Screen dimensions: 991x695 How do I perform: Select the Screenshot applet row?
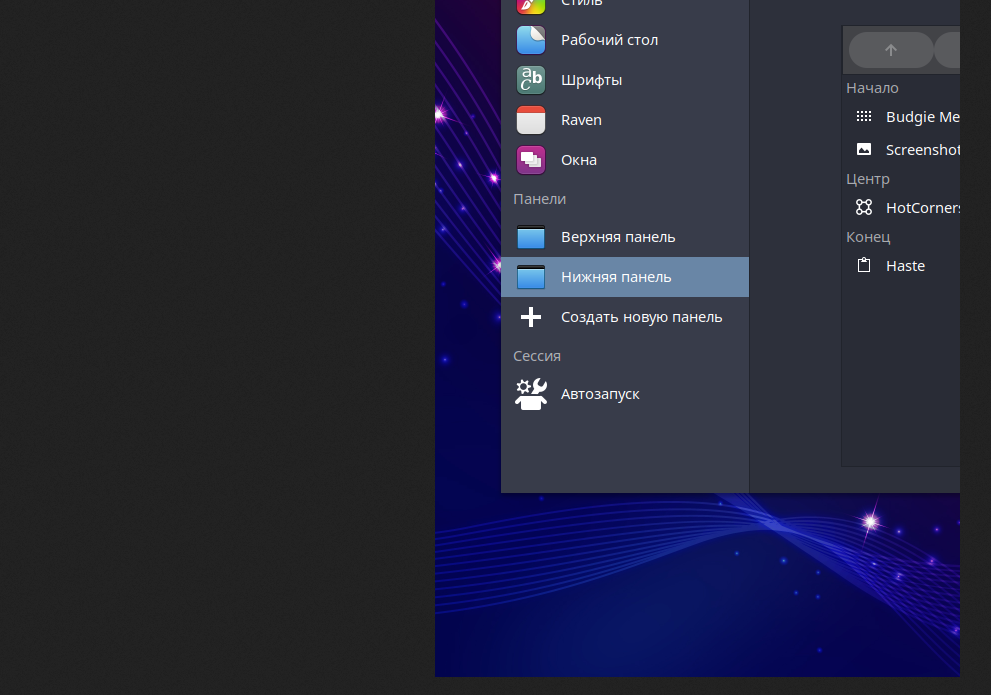901,150
